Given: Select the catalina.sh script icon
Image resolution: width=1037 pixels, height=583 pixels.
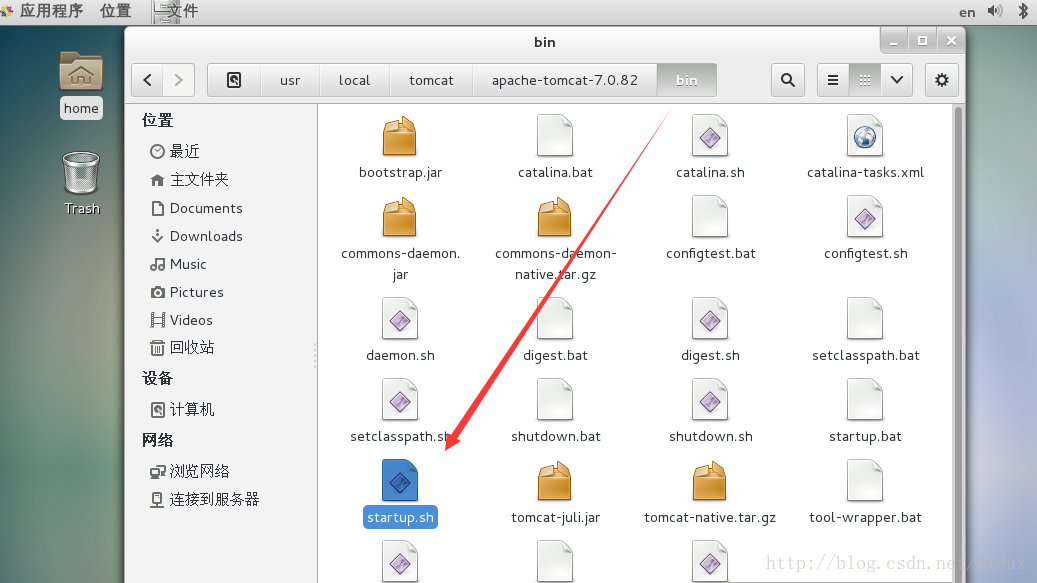Looking at the screenshot, I should click(x=710, y=136).
